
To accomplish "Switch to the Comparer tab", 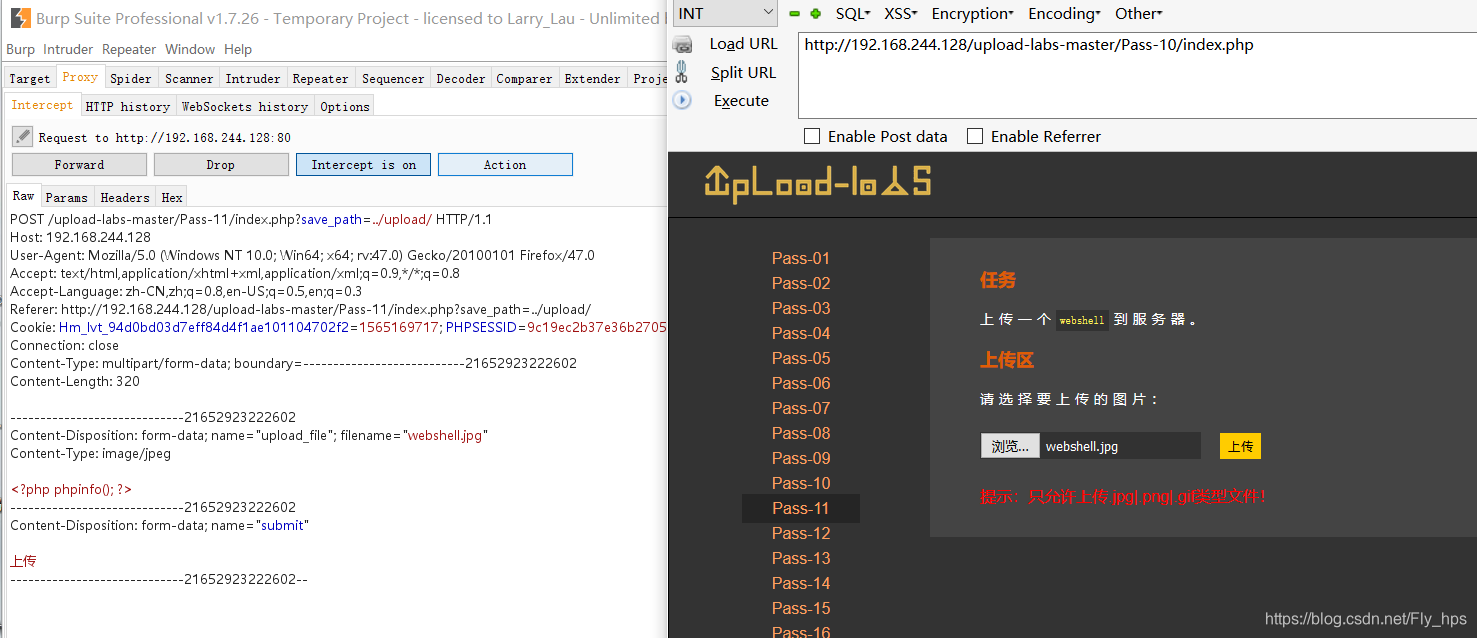I will pyautogui.click(x=525, y=79).
